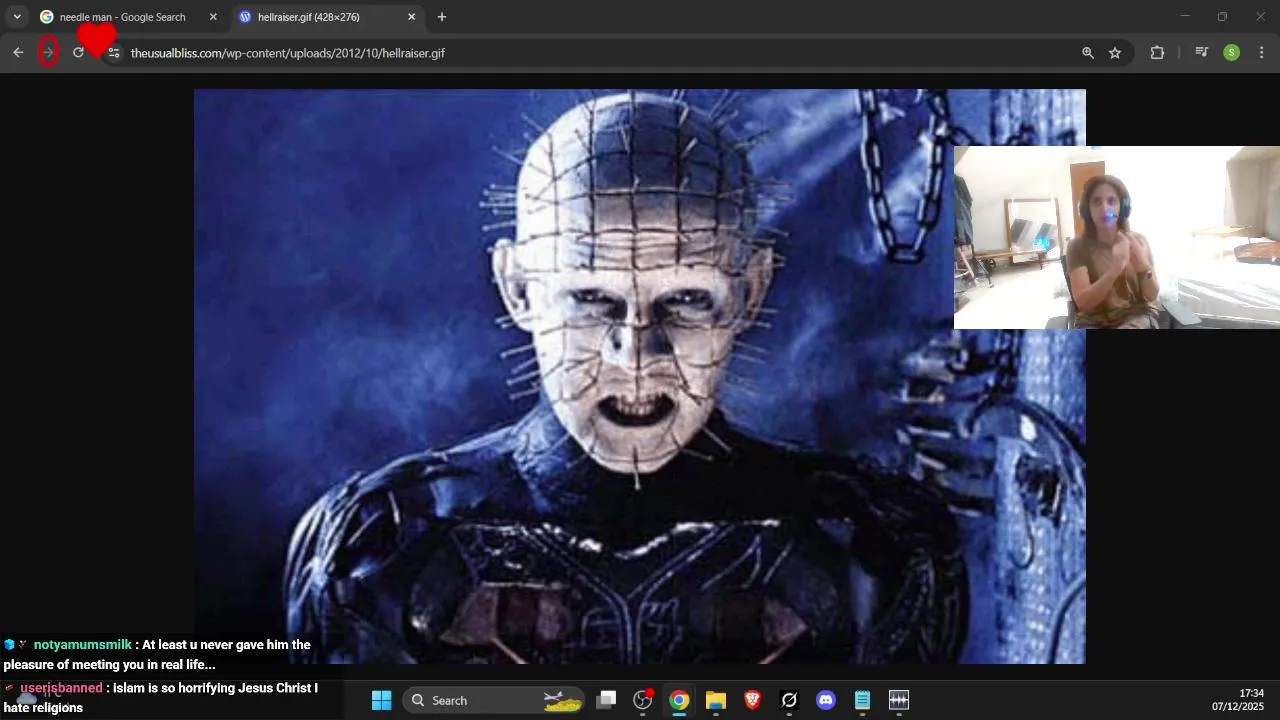Open the Extensions puzzle menu
The image size is (1280, 720).
tap(1157, 53)
